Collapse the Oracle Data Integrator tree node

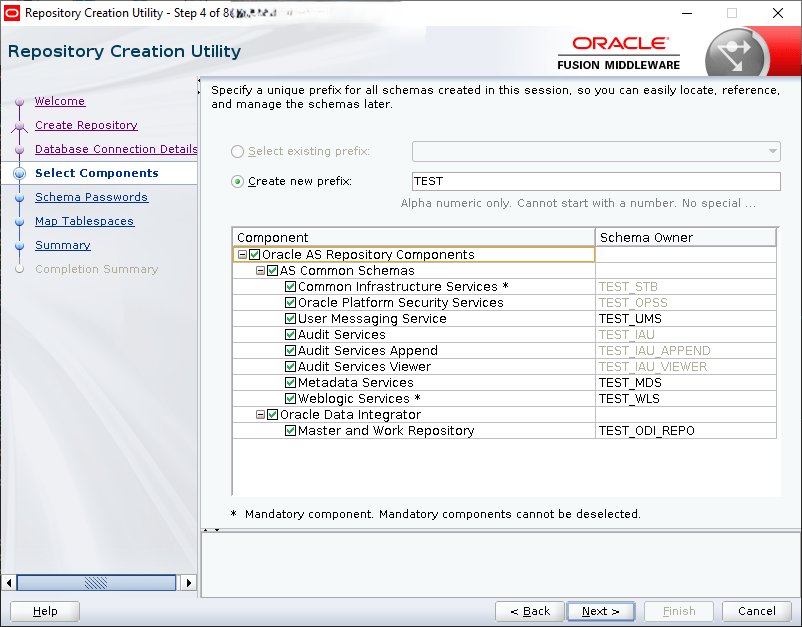coord(260,415)
